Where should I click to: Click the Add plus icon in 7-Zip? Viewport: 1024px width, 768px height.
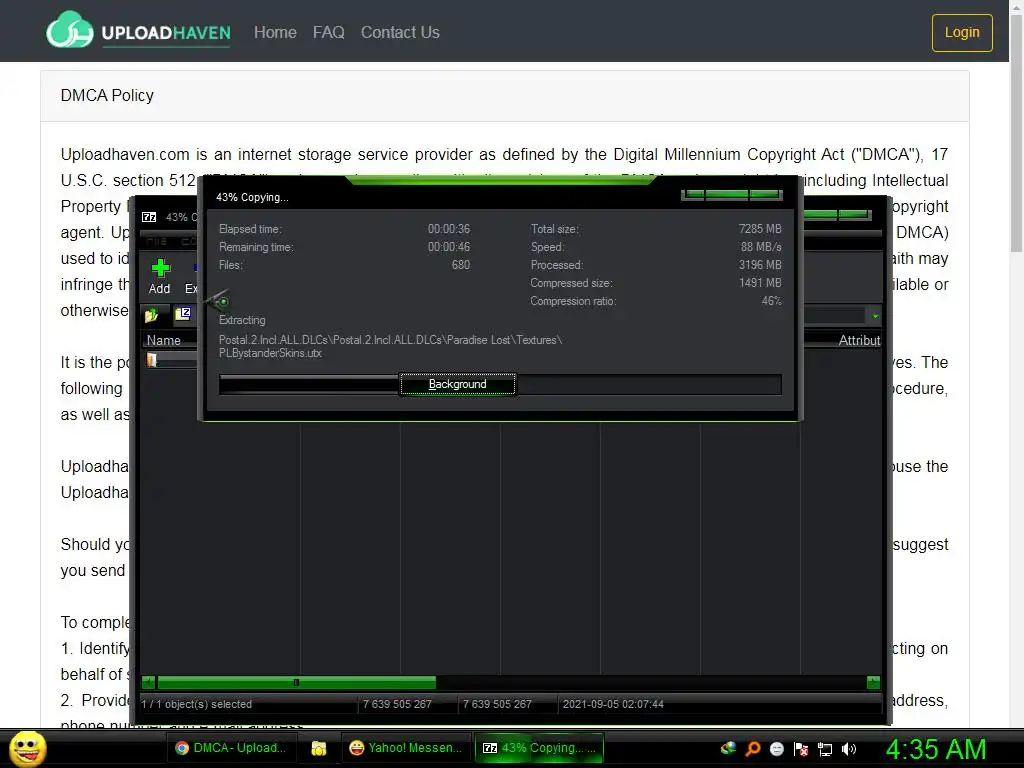coord(160,267)
